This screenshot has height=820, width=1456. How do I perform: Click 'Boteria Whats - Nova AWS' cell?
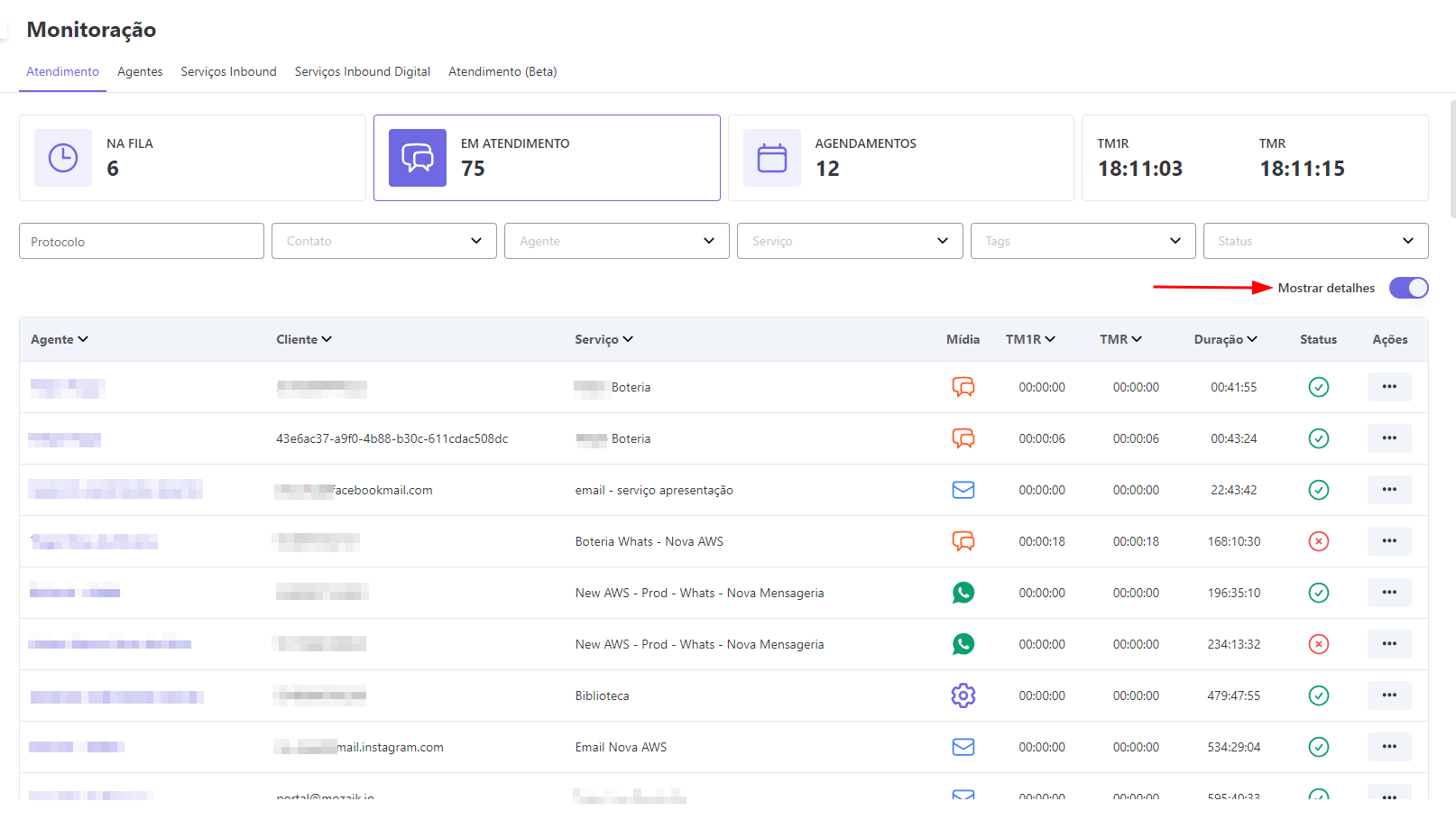pos(650,541)
